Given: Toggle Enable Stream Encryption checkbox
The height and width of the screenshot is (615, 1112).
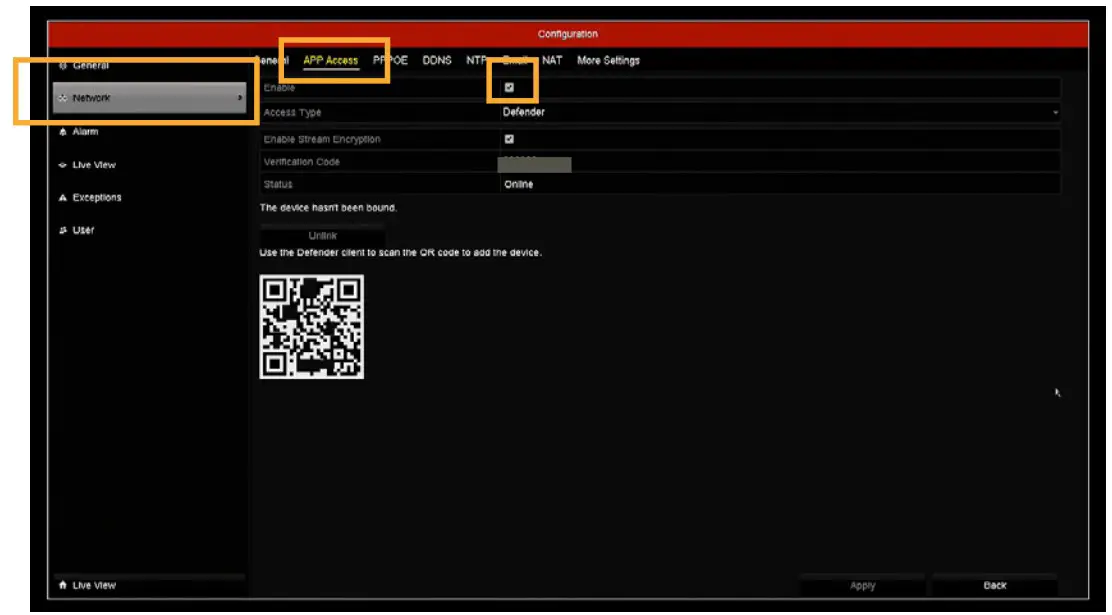Looking at the screenshot, I should [509, 139].
